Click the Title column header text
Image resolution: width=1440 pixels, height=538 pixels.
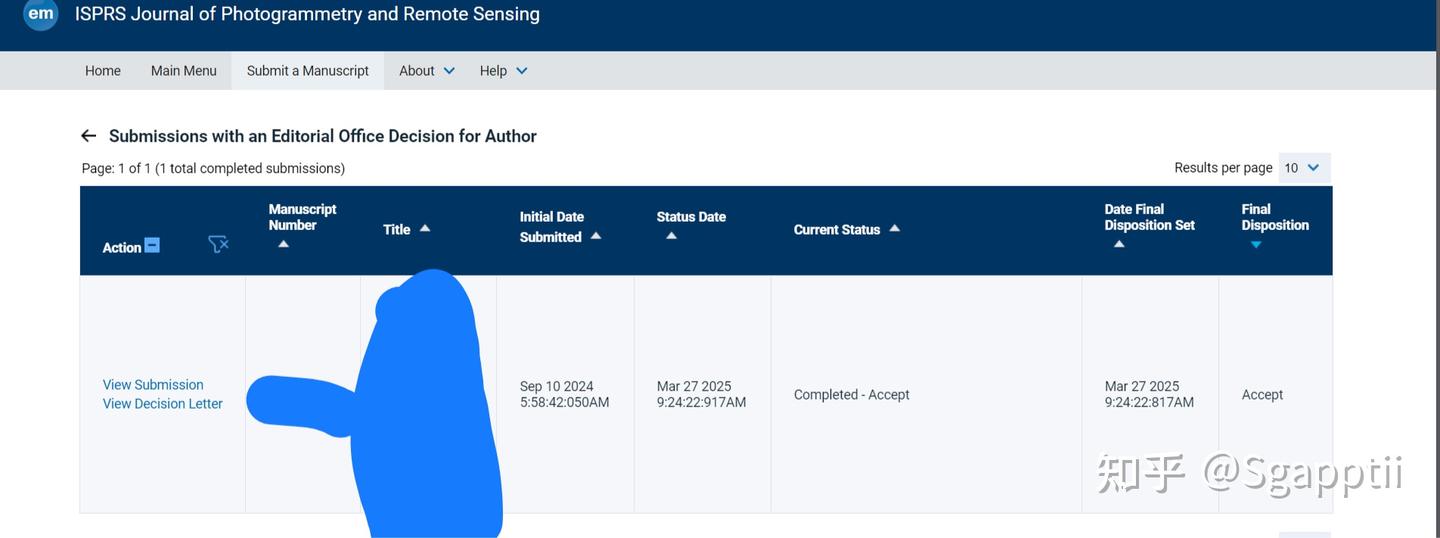pos(397,229)
